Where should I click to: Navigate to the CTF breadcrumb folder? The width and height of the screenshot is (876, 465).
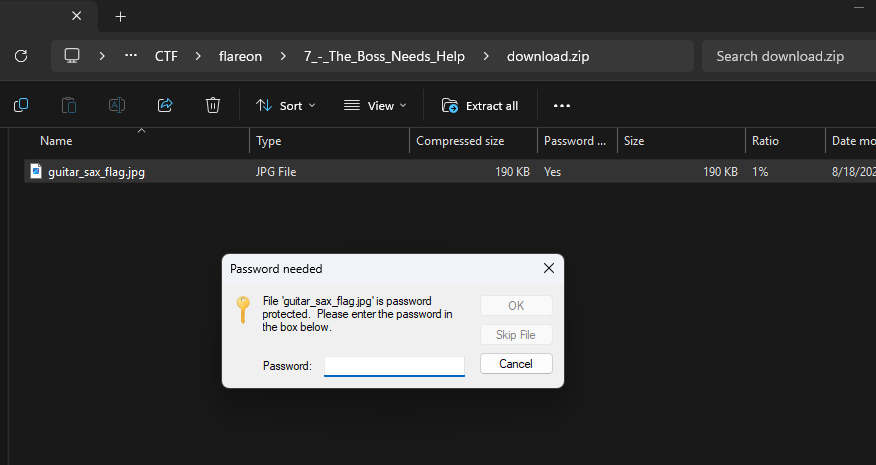click(x=166, y=56)
